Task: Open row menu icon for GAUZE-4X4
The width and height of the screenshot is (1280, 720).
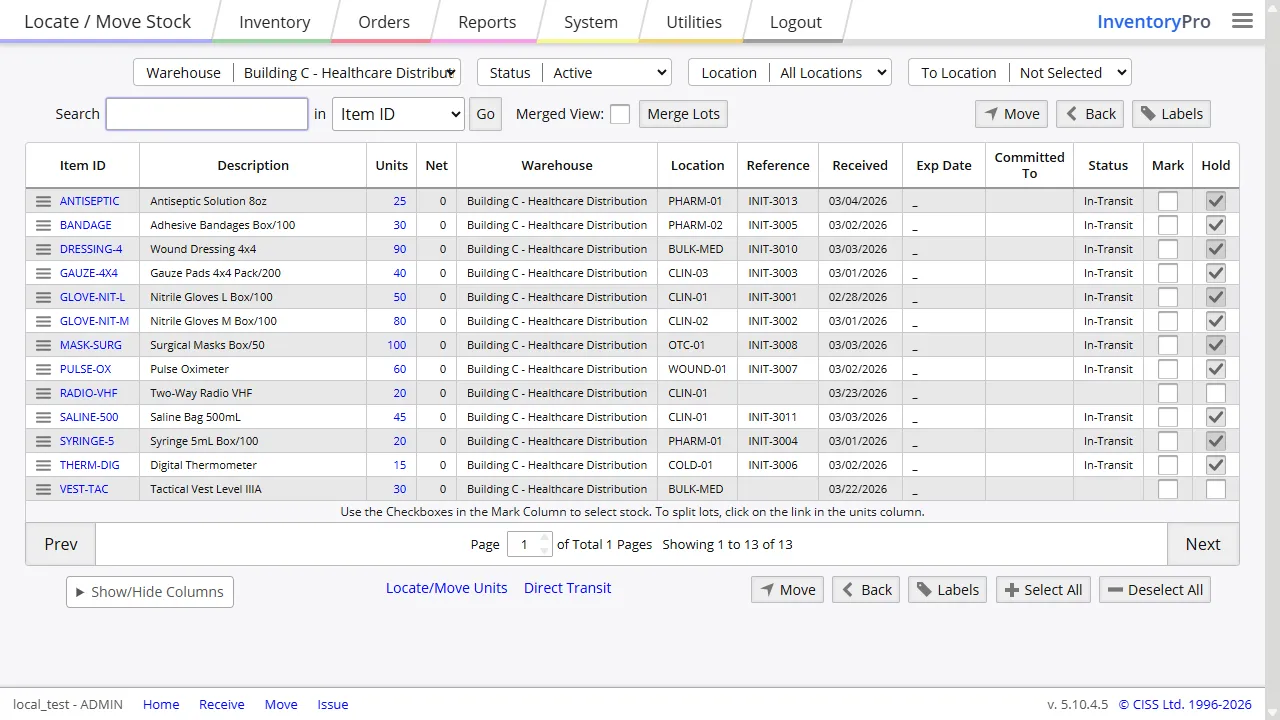Action: click(x=43, y=273)
